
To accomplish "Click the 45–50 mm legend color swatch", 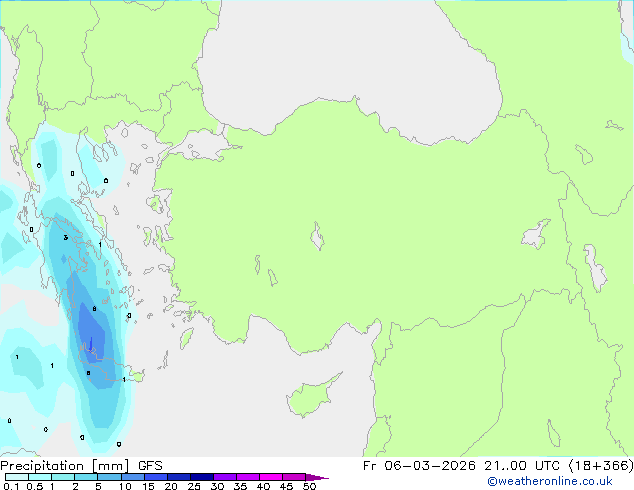I will coord(294,477).
